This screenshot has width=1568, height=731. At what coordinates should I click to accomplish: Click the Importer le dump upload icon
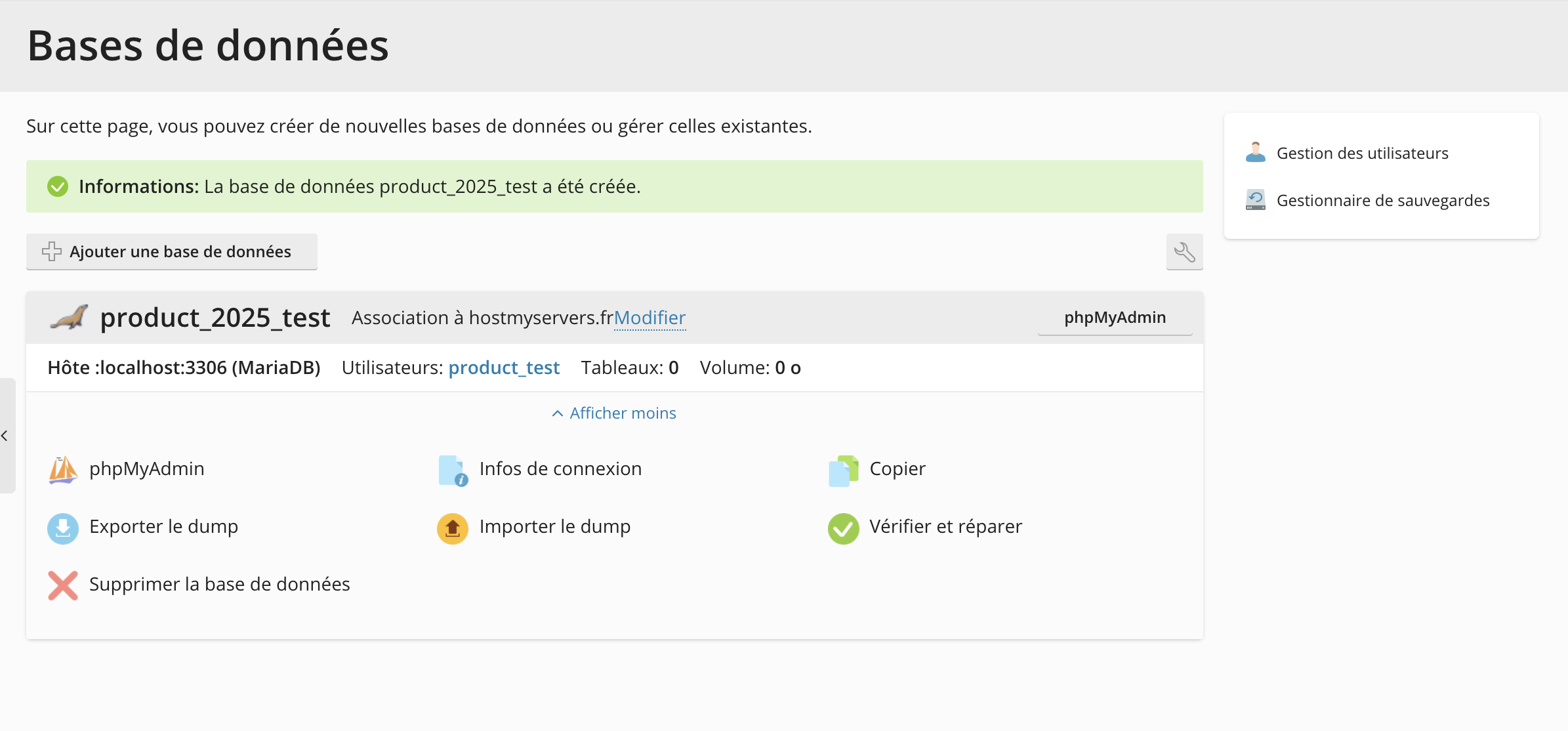(x=451, y=528)
